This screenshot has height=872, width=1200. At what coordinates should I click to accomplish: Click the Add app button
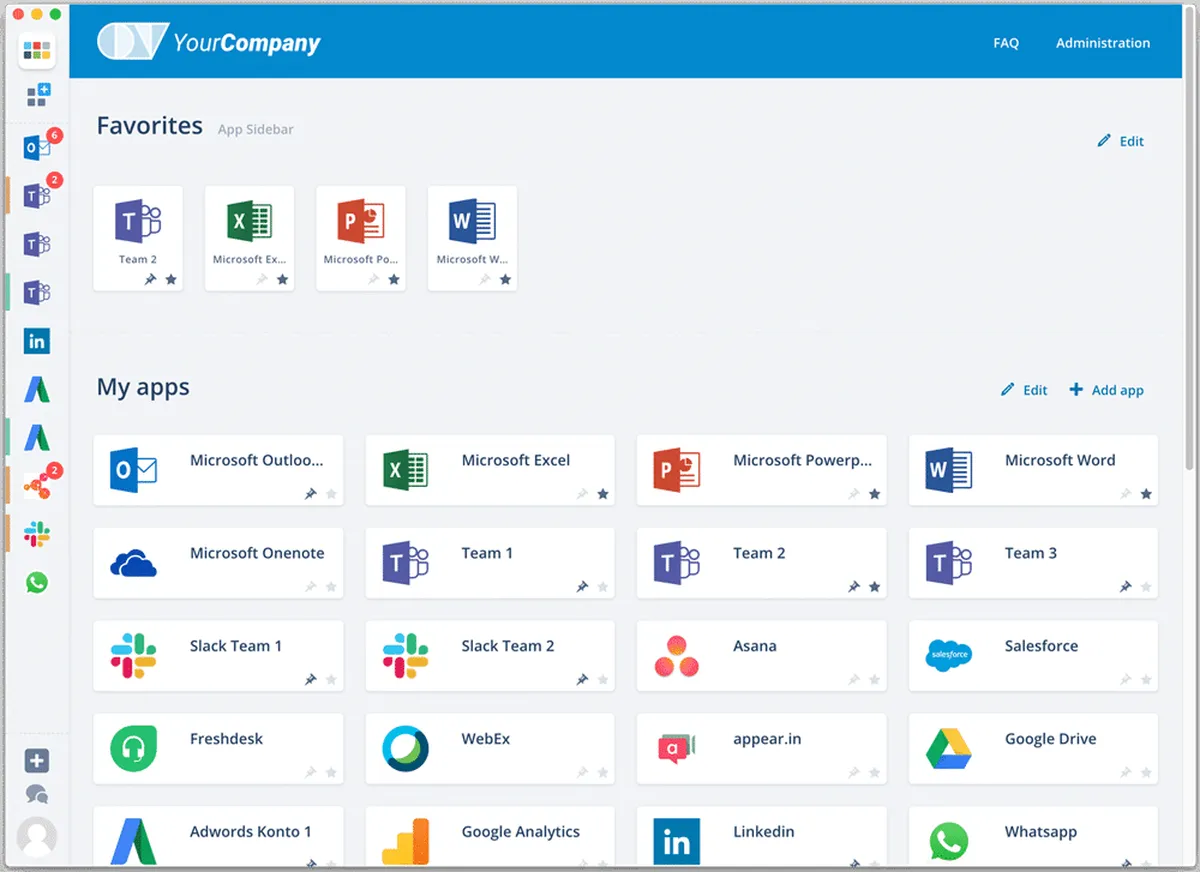1106,390
